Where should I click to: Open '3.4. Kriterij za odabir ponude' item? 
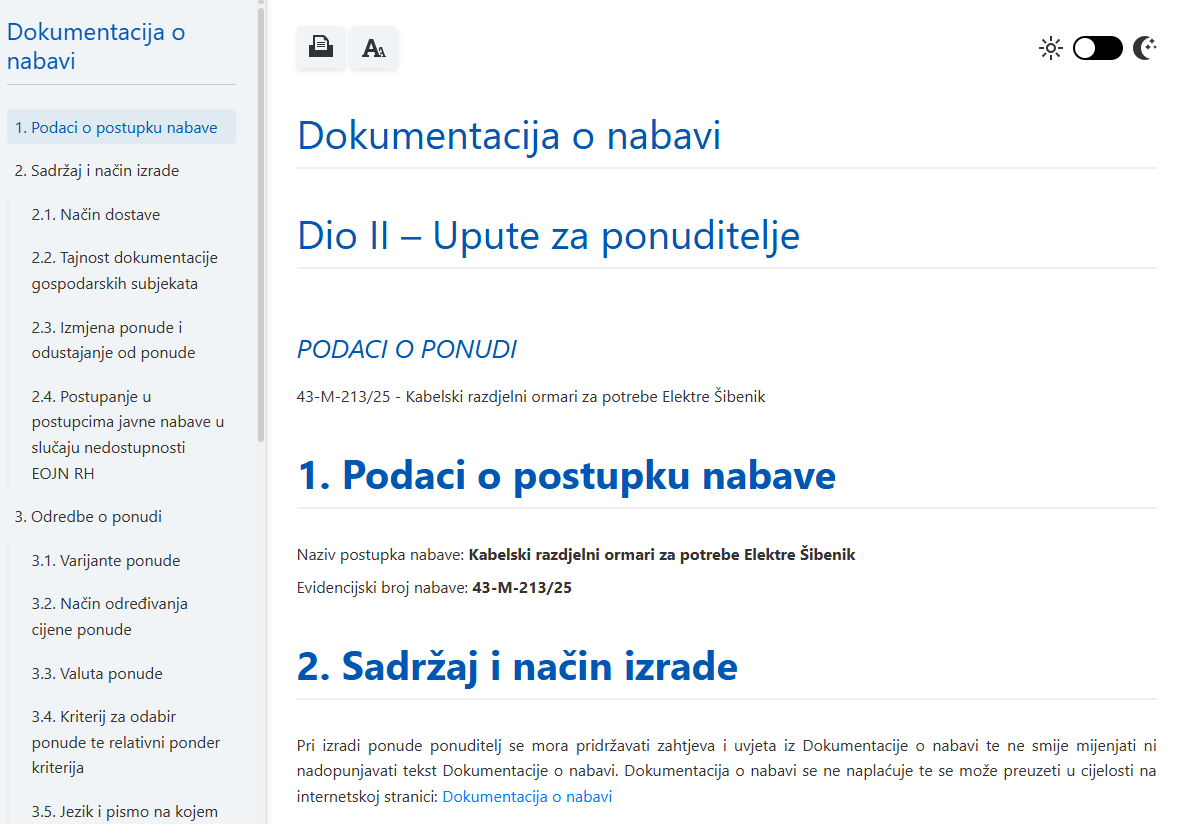pos(125,742)
